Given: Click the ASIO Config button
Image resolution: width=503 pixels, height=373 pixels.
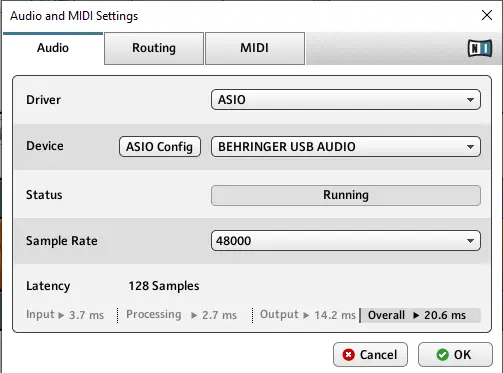Looking at the screenshot, I should pos(160,147).
